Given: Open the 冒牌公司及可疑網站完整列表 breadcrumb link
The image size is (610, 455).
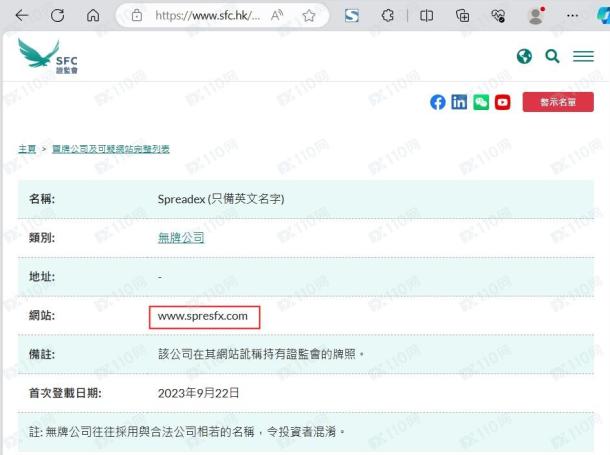Looking at the screenshot, I should click(111, 149).
